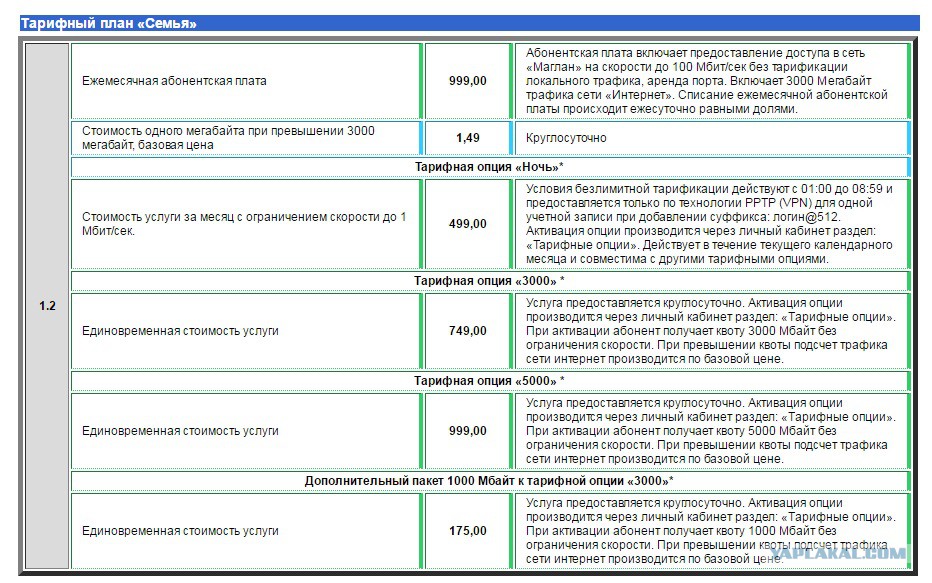Click the 1,49 per-megabyte price

[x=468, y=138]
